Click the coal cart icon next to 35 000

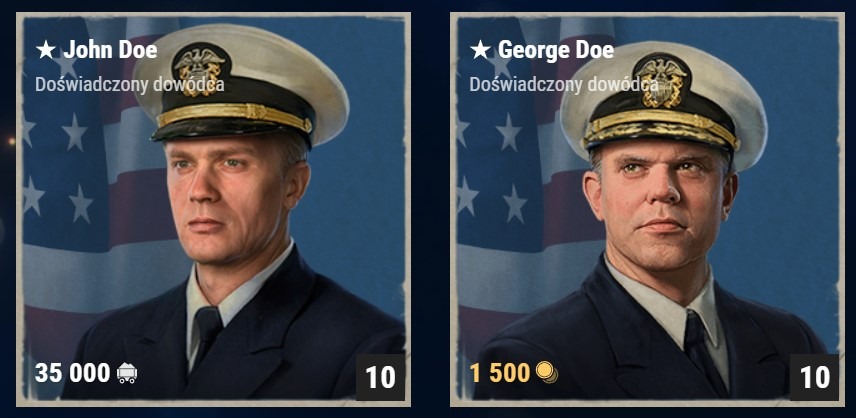coord(127,373)
